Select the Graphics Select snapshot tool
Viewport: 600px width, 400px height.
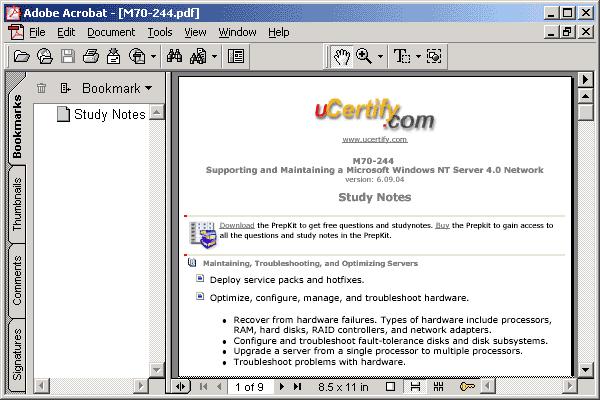pyautogui.click(x=434, y=57)
